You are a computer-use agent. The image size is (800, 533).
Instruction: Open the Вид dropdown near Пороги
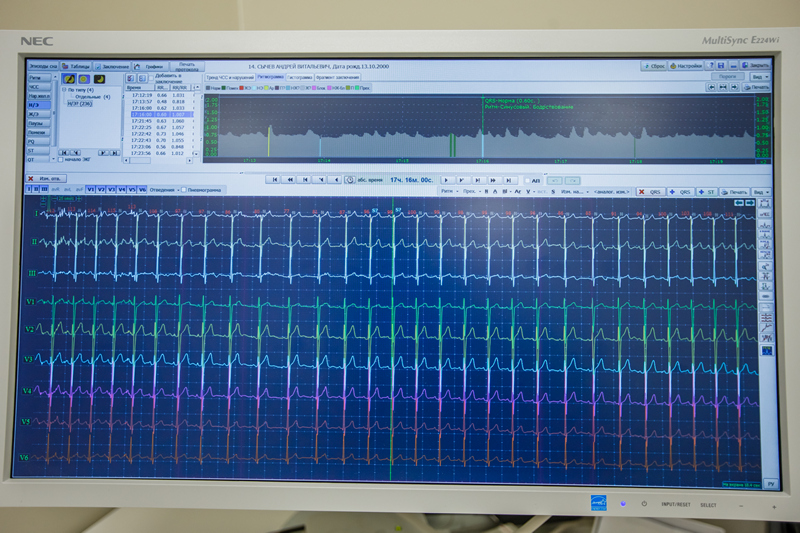pos(759,76)
